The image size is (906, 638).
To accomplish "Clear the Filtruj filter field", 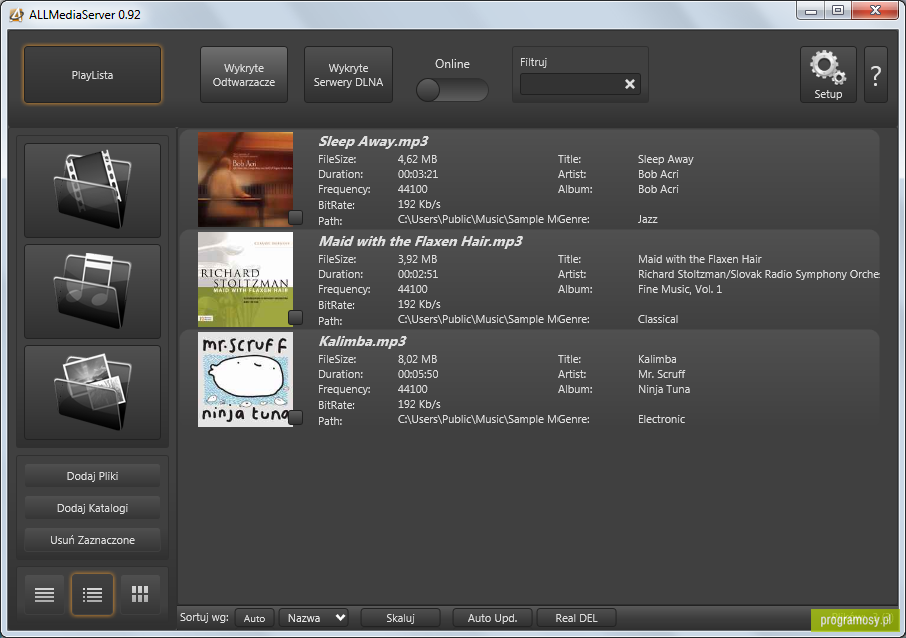I will pos(630,84).
